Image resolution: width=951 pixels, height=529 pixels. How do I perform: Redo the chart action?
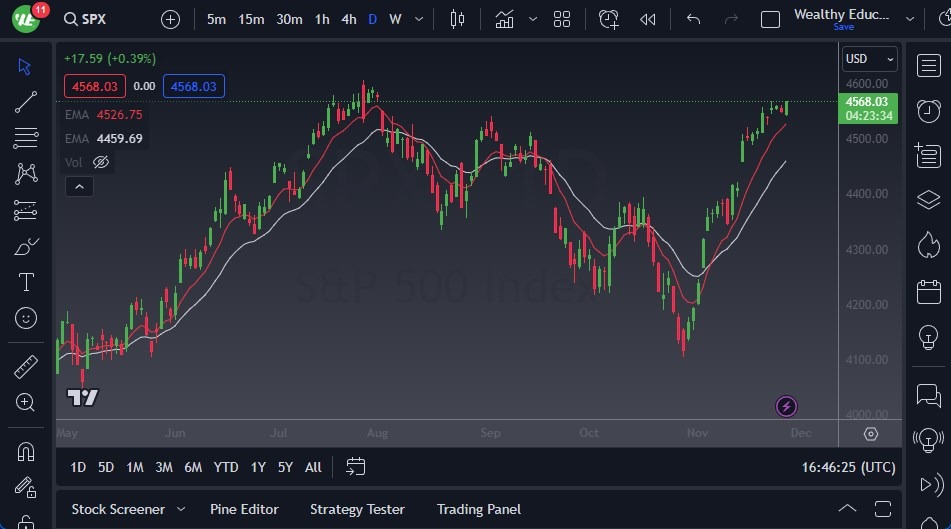tap(731, 19)
